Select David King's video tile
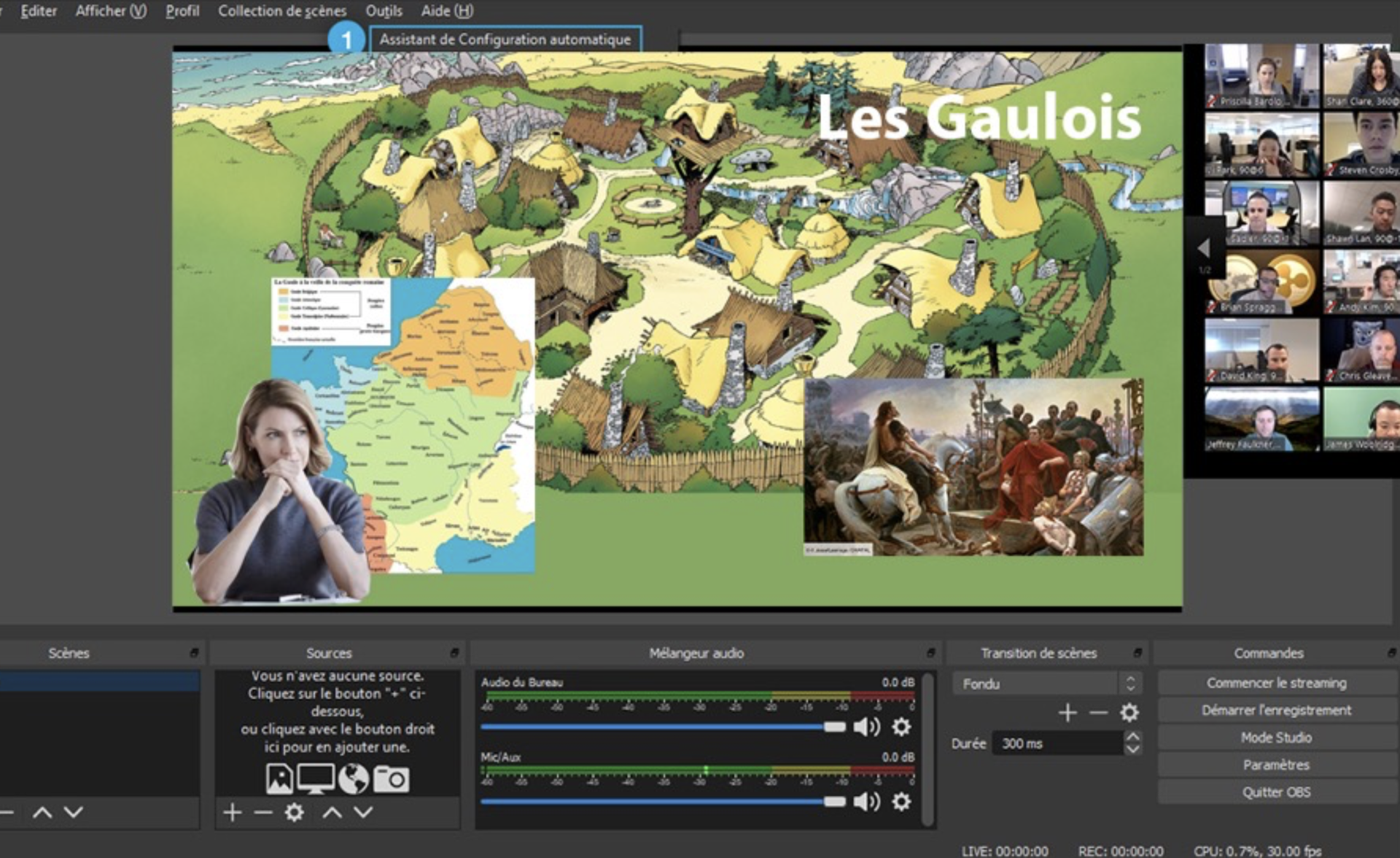 (1262, 350)
